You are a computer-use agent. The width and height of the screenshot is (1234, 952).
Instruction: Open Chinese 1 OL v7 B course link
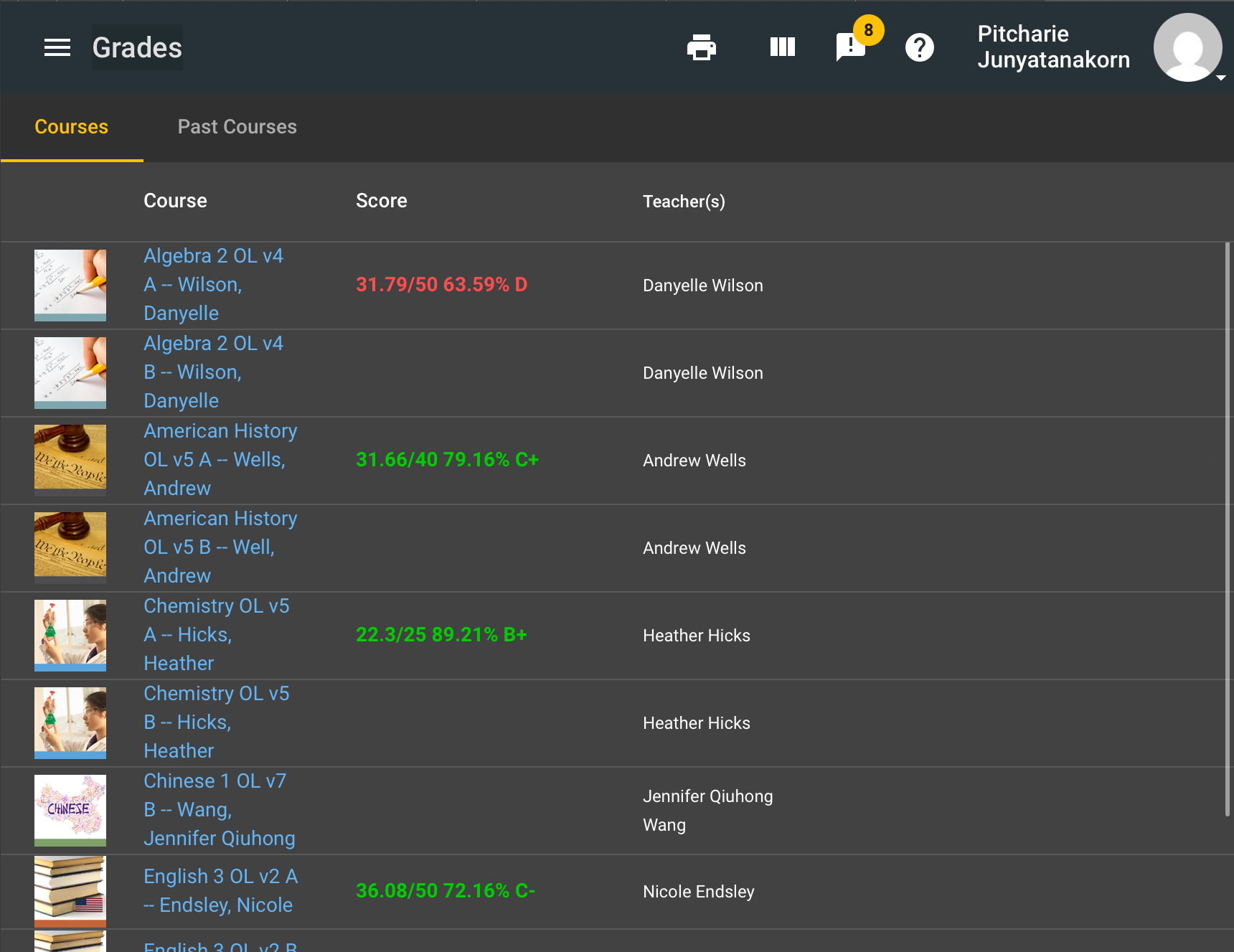pyautogui.click(x=220, y=810)
